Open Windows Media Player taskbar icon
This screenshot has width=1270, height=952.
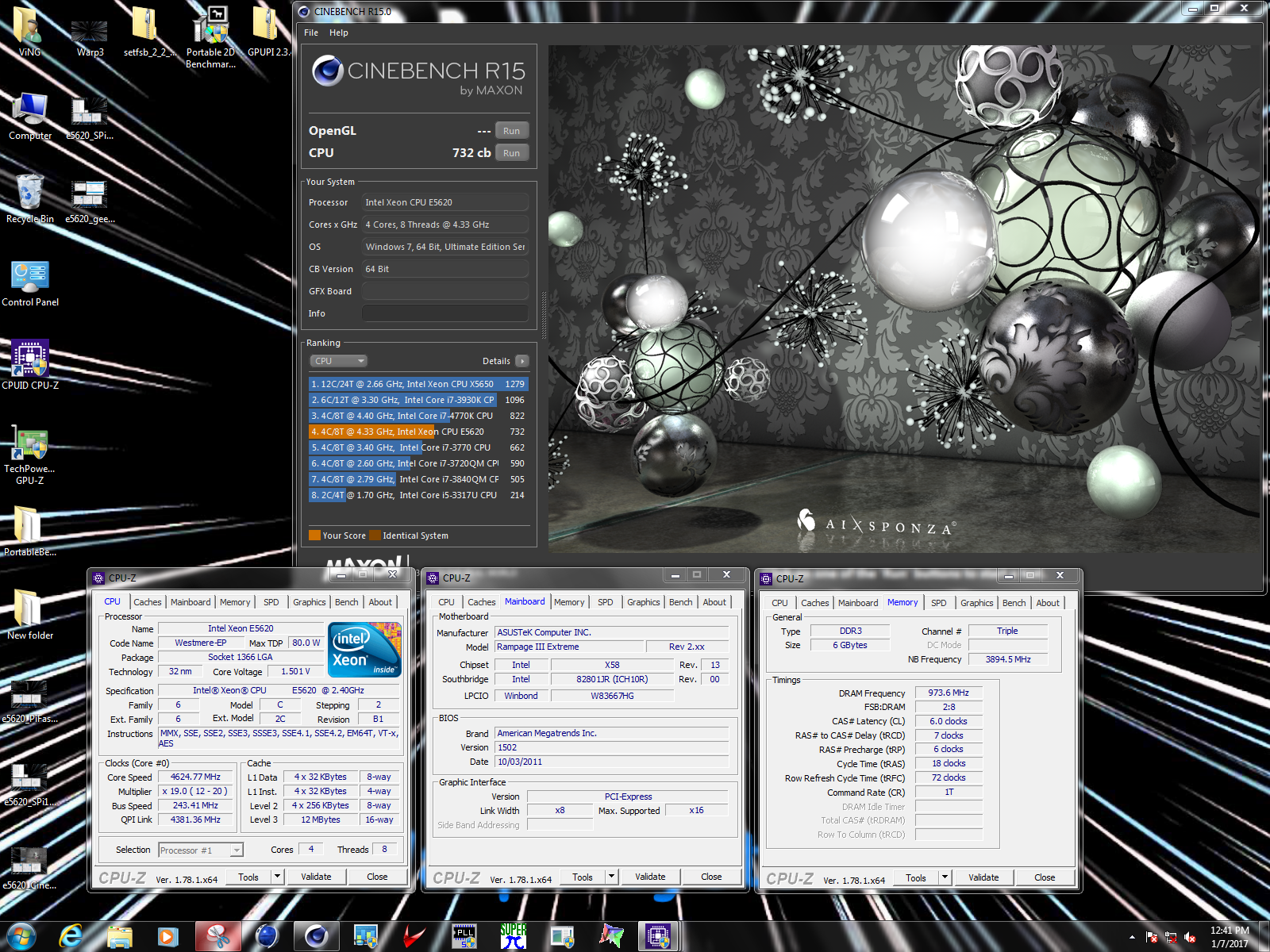pos(168,936)
